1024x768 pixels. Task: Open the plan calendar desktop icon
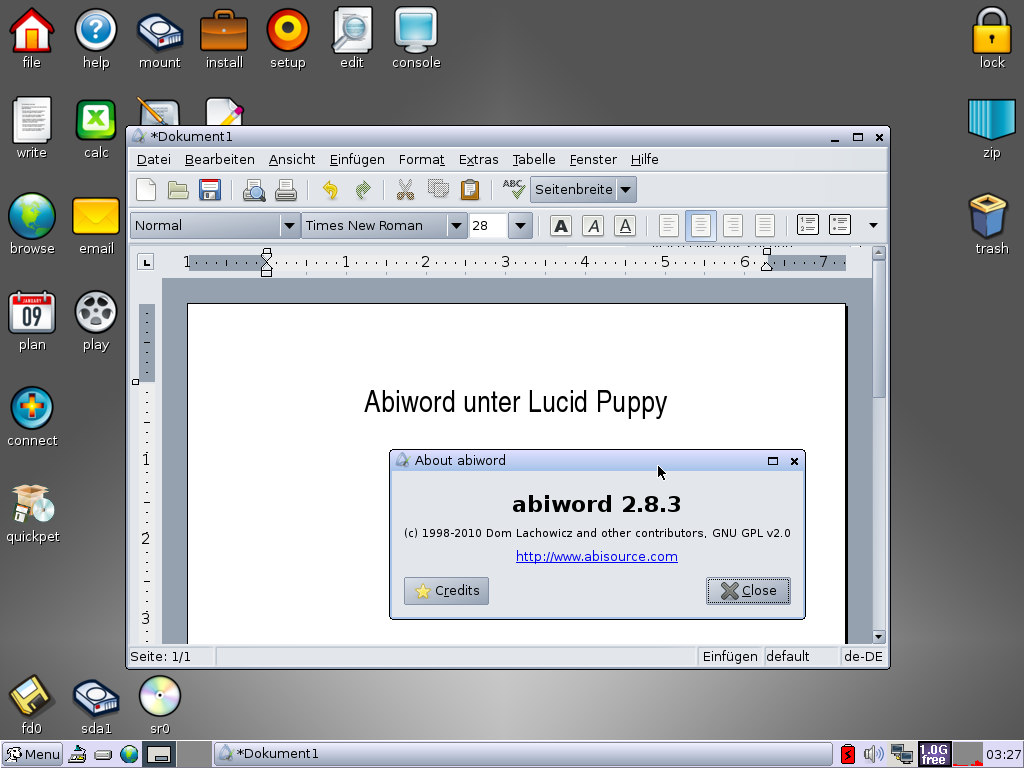pyautogui.click(x=32, y=321)
